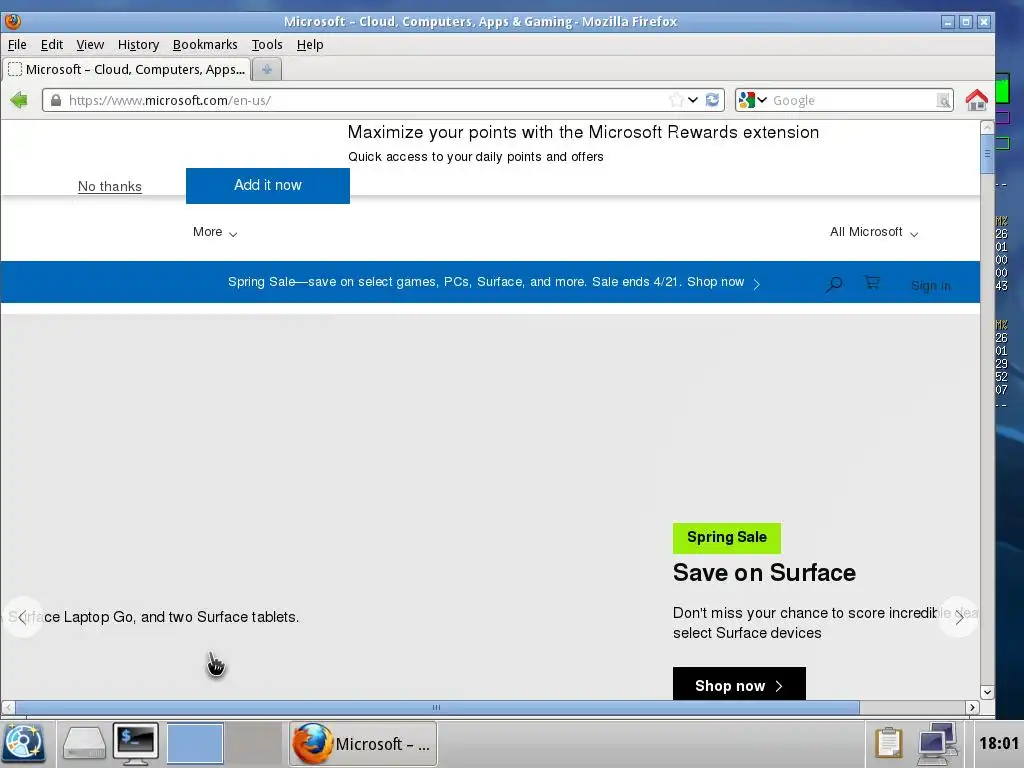
Task: Show previous carousel slide arrow
Action: pyautogui.click(x=23, y=617)
